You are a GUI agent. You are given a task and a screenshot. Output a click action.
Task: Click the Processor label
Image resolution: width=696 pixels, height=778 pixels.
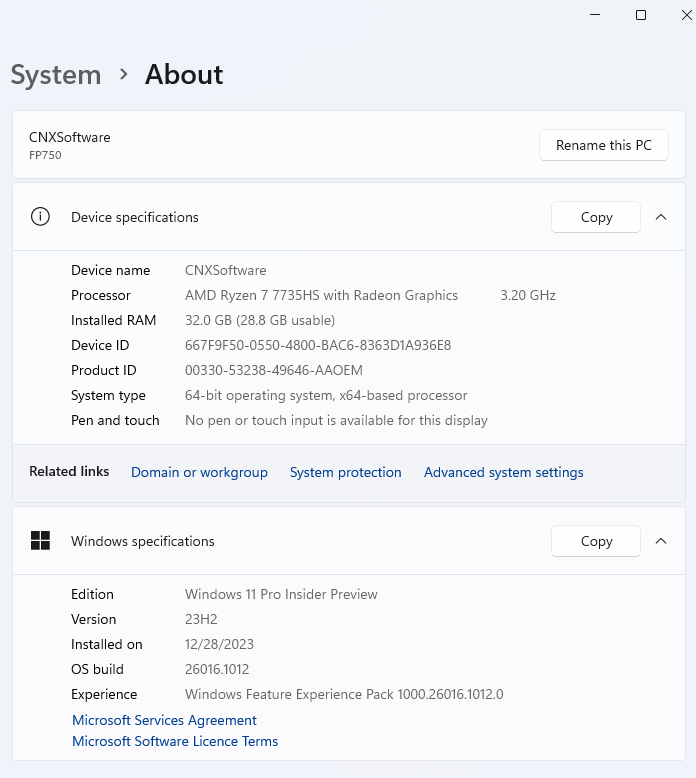[101, 295]
